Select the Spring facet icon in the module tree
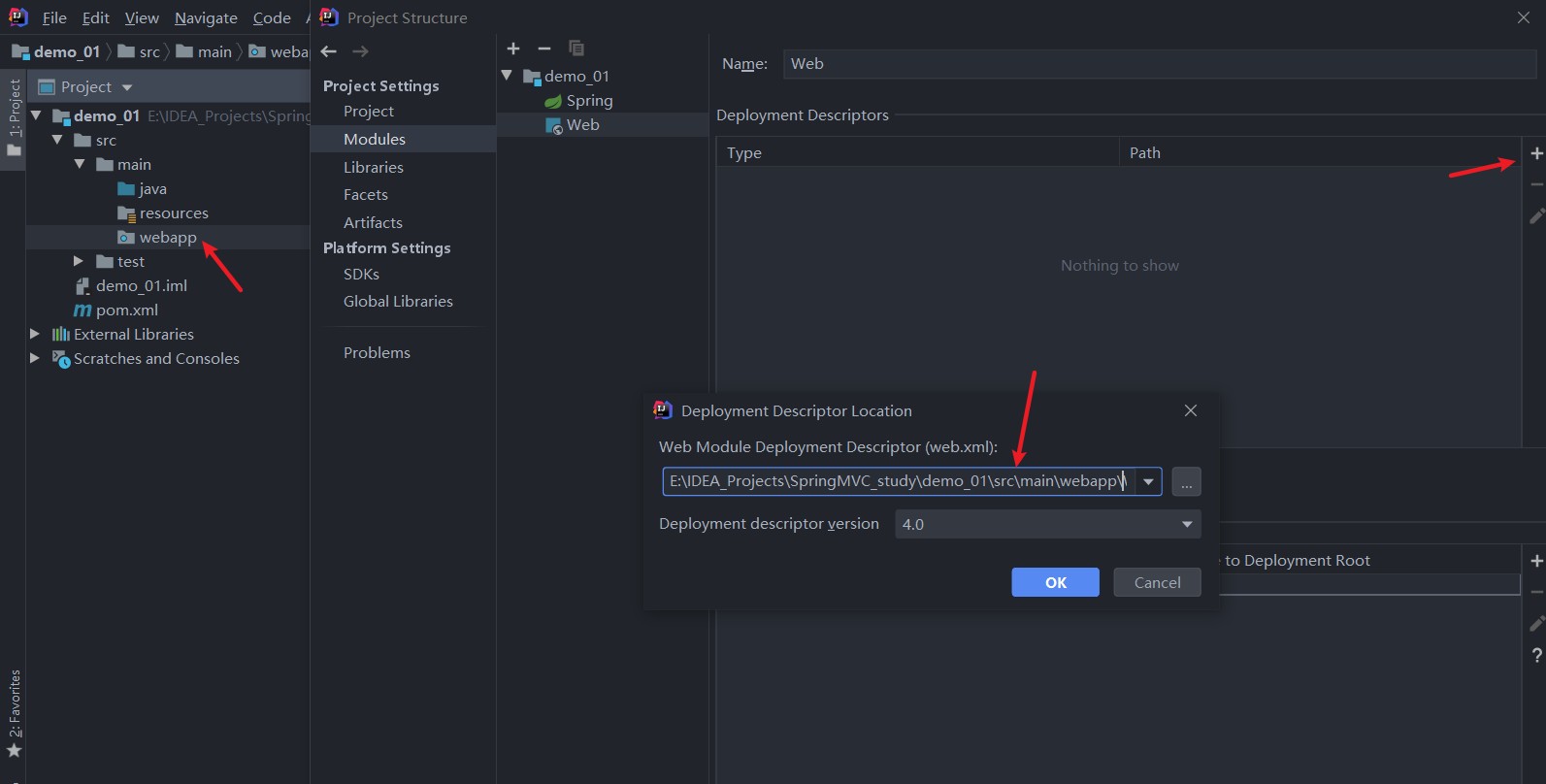Image resolution: width=1546 pixels, height=784 pixels. 553,101
